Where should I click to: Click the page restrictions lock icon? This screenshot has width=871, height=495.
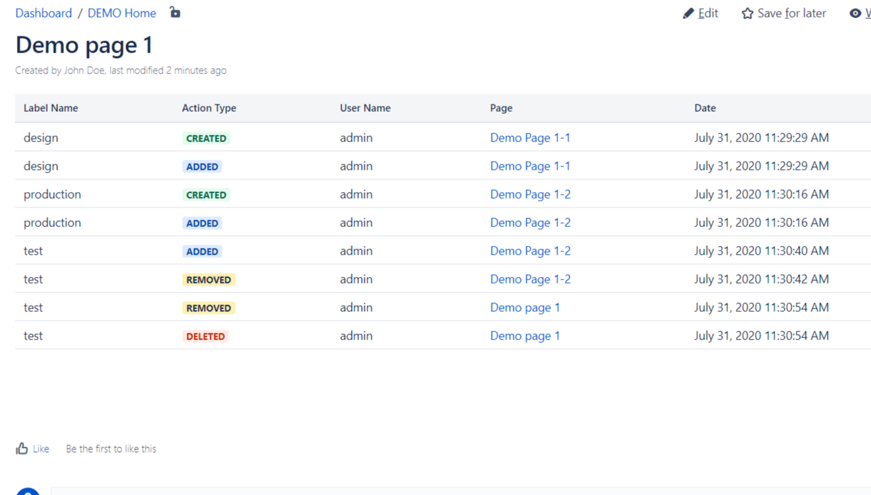[175, 13]
